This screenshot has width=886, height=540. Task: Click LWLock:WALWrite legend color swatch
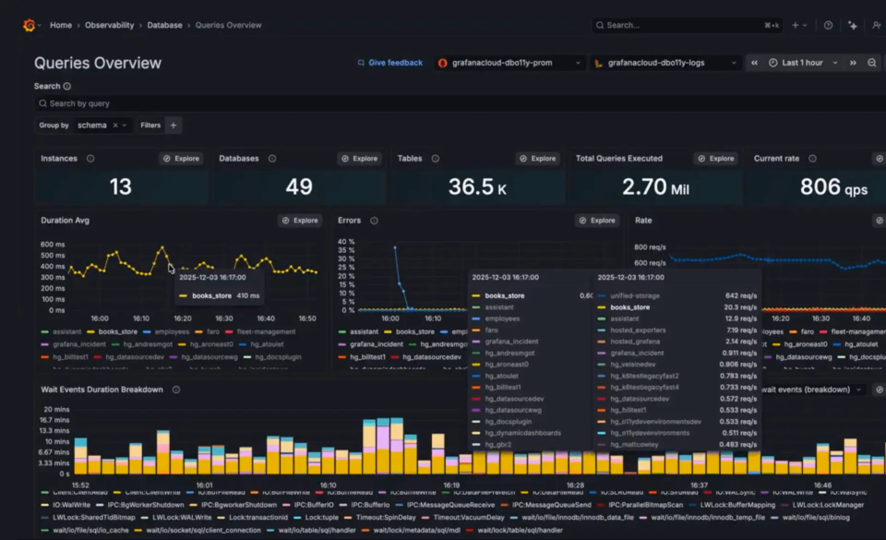[145, 517]
